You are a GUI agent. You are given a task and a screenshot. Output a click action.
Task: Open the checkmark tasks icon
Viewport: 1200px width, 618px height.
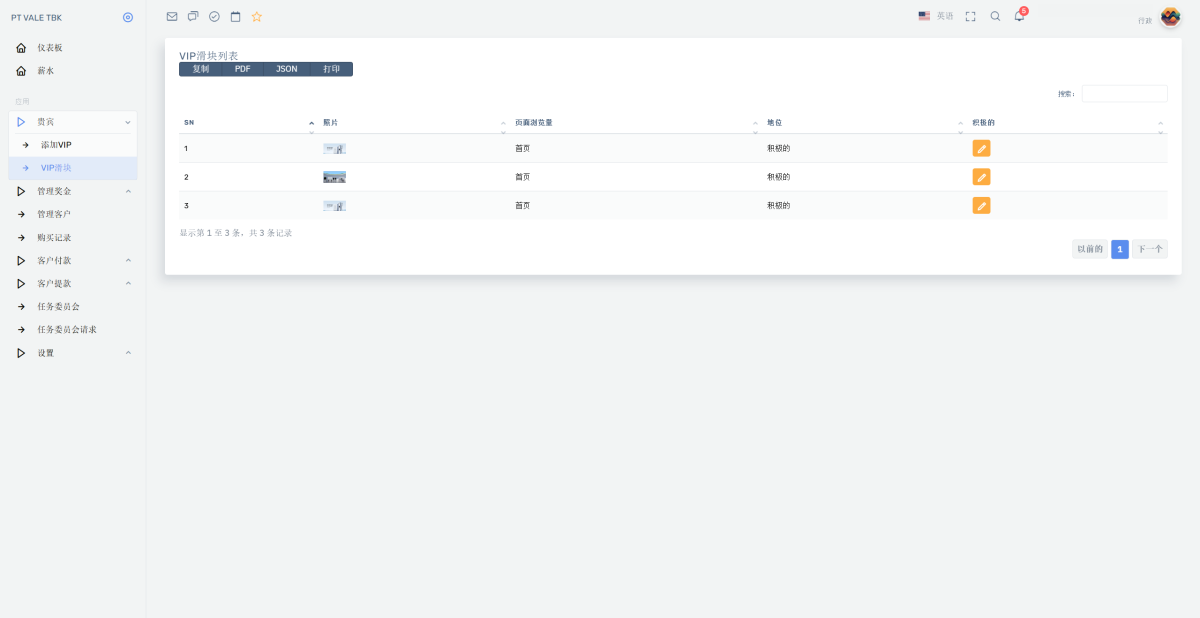[x=214, y=16]
